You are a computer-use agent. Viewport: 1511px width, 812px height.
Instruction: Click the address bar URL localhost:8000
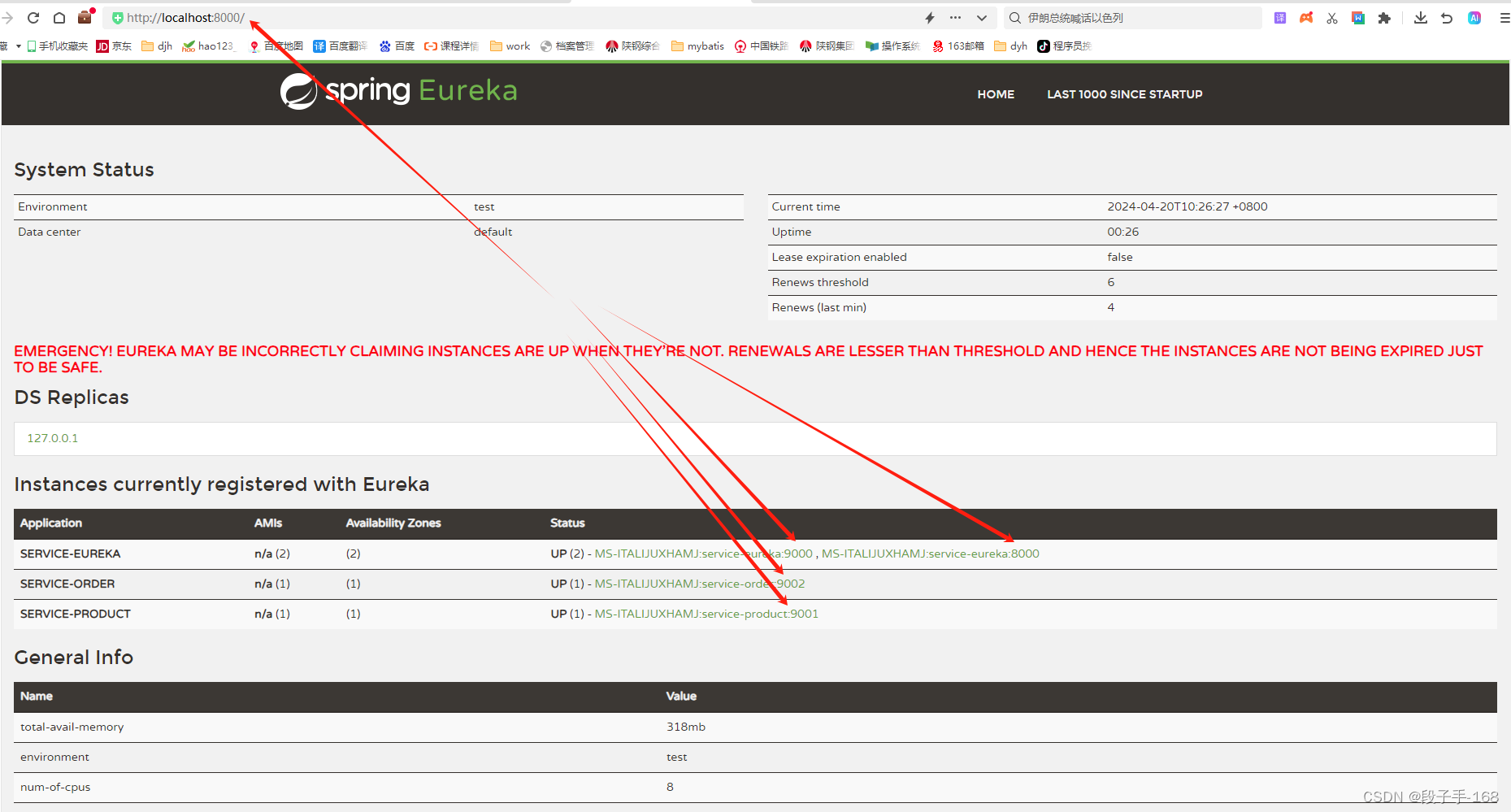[x=185, y=18]
